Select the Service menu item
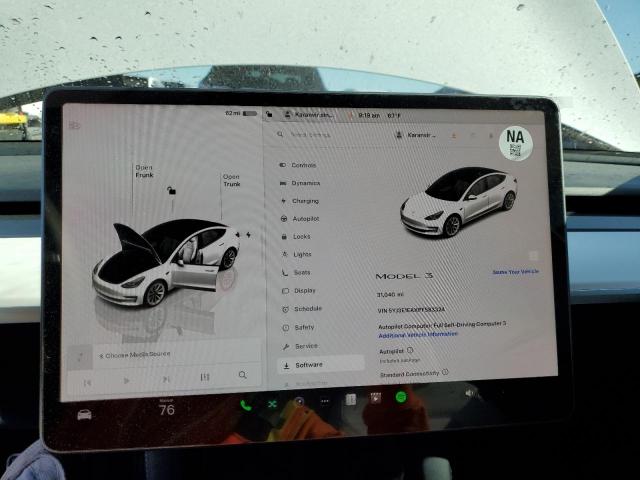 [300, 346]
